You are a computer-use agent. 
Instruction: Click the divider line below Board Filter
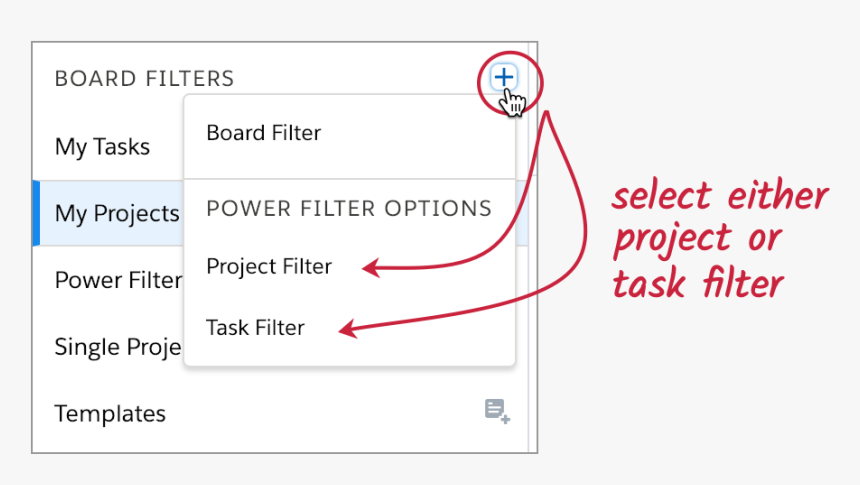pos(349,178)
